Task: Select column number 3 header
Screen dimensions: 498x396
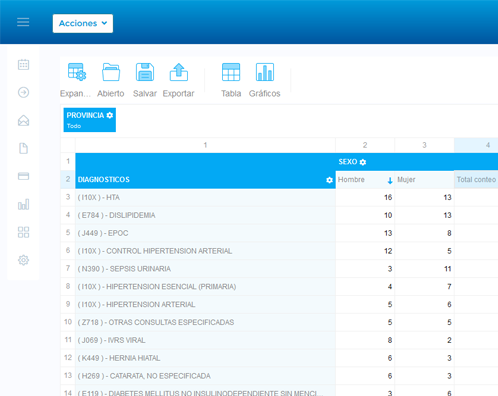Action: pos(424,145)
